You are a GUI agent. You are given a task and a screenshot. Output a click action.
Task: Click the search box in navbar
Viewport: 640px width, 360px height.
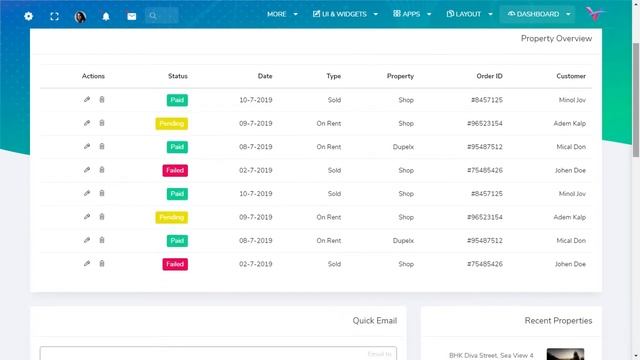(162, 16)
